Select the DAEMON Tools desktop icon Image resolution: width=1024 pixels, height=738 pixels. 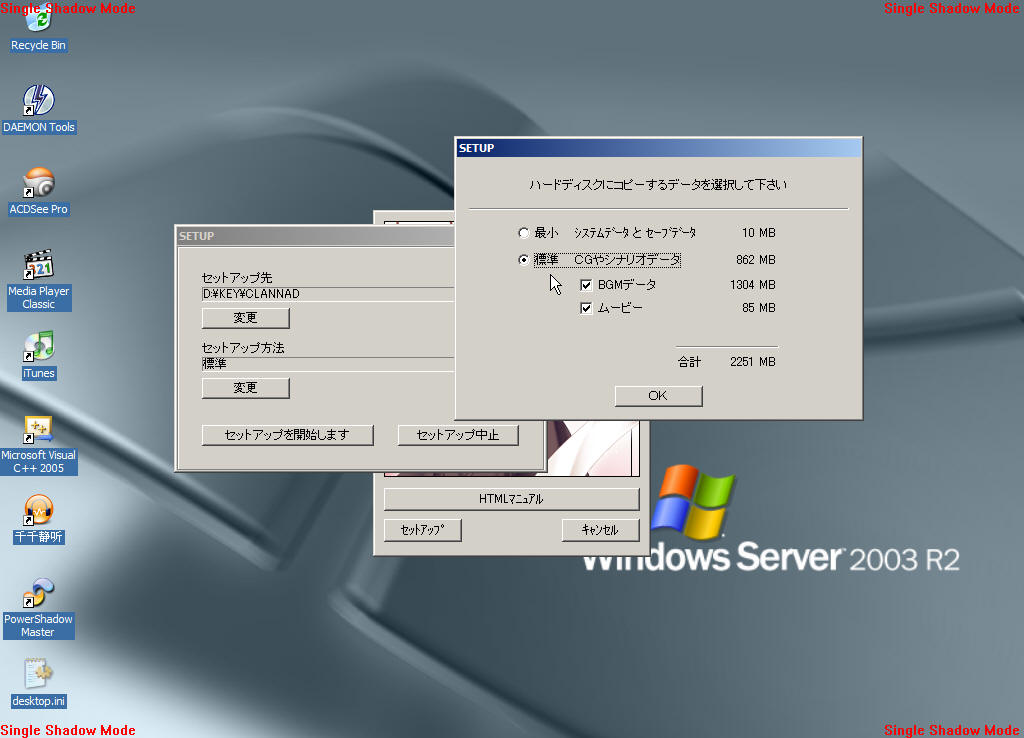[x=39, y=109]
